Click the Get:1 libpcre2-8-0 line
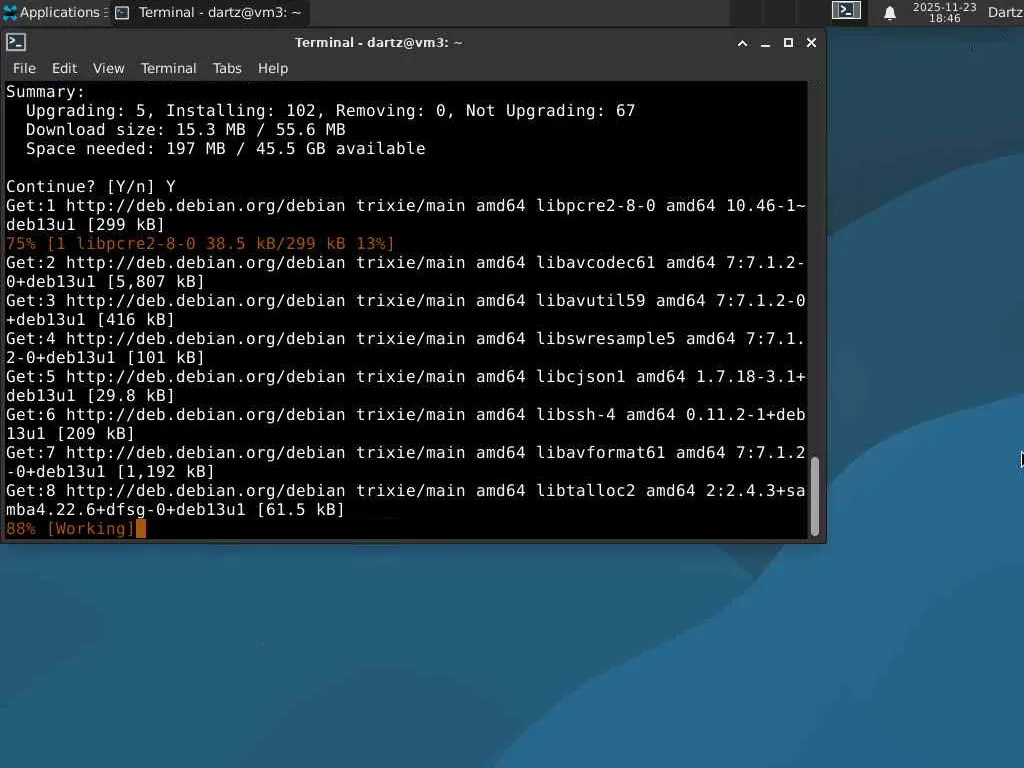This screenshot has width=1024, height=768. tap(406, 215)
